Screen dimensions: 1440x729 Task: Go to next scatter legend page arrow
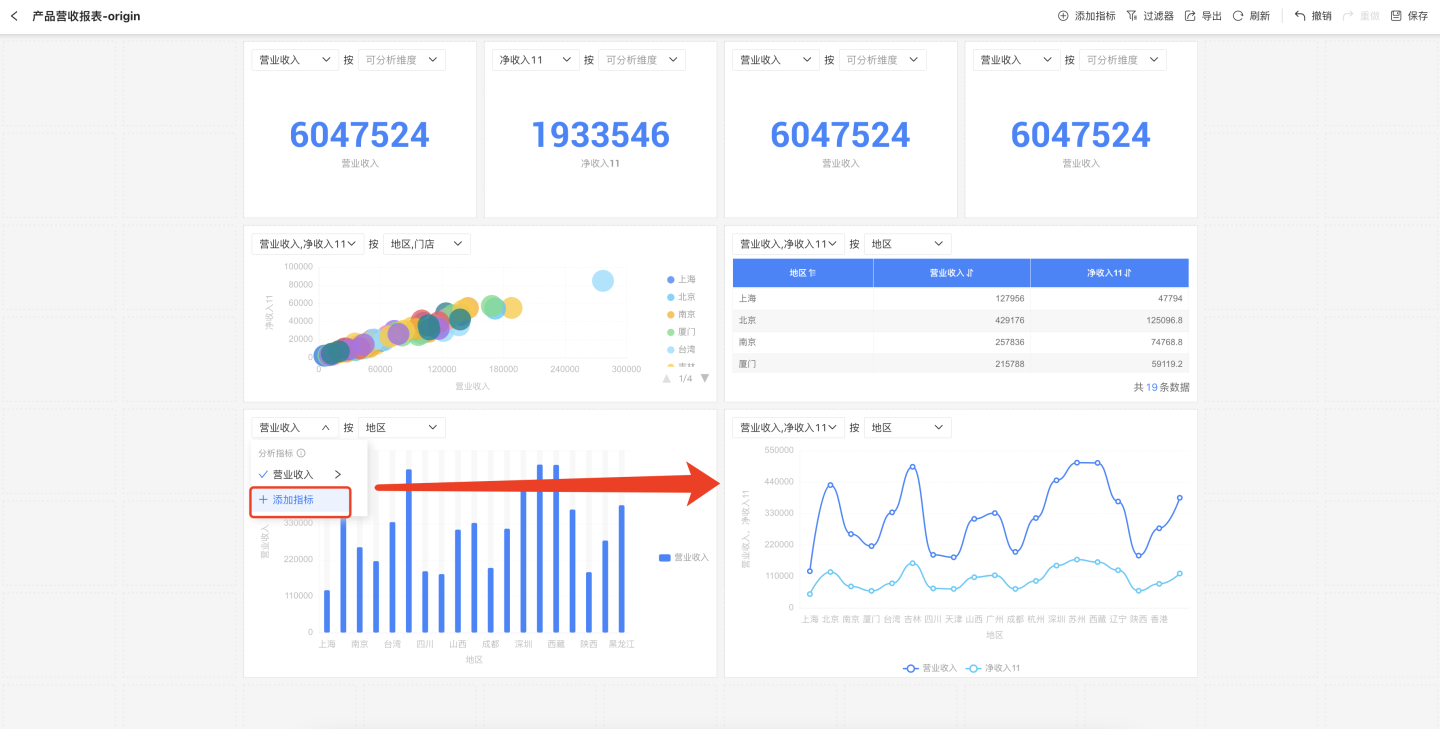pyautogui.click(x=704, y=378)
